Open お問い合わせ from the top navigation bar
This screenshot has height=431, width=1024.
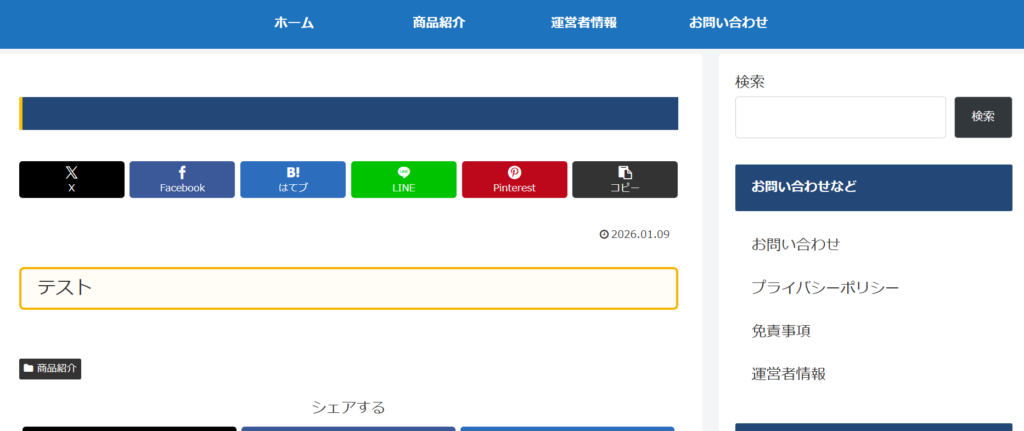[728, 23]
